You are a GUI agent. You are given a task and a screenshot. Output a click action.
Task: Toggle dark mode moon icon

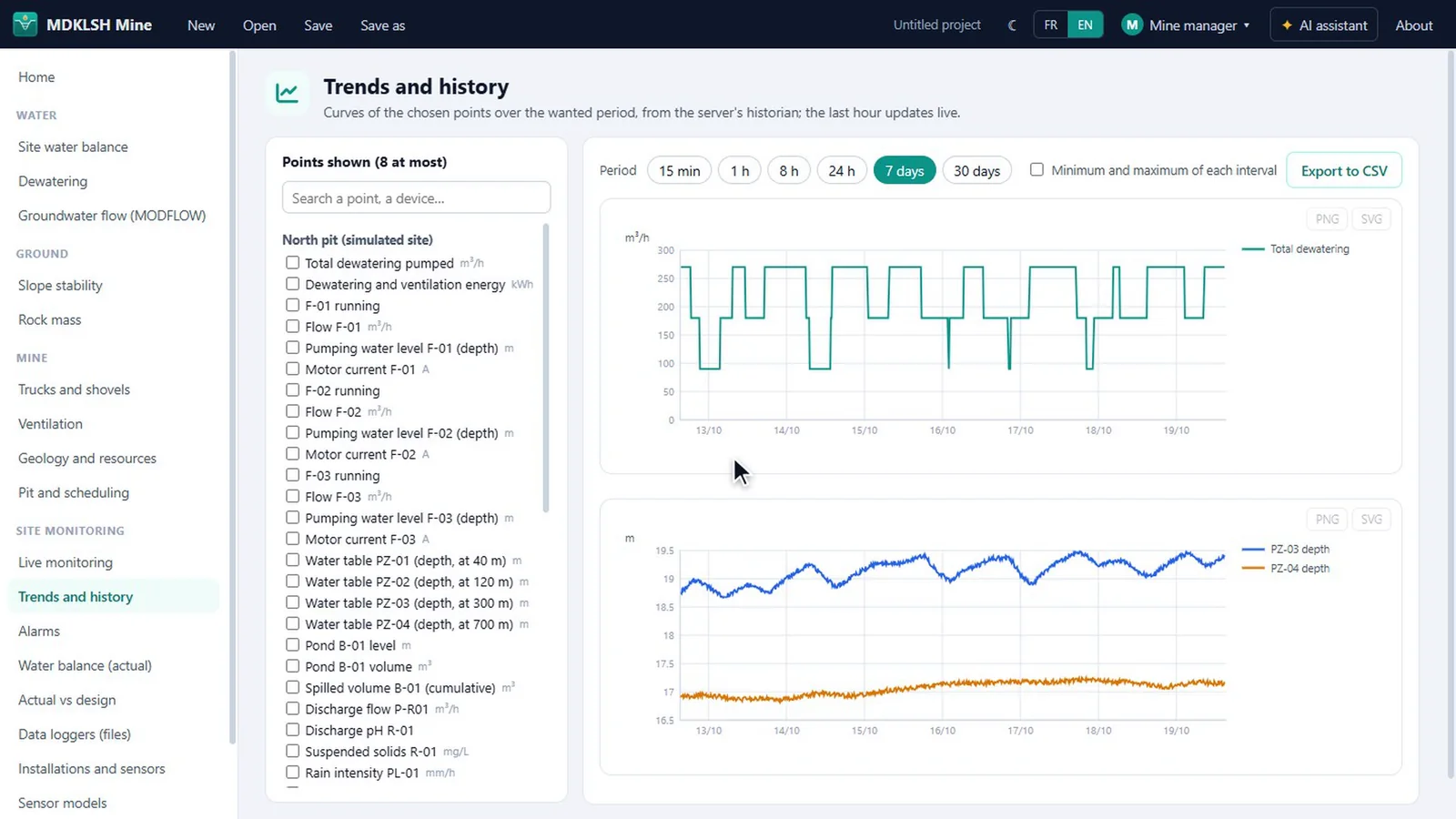point(1012,25)
